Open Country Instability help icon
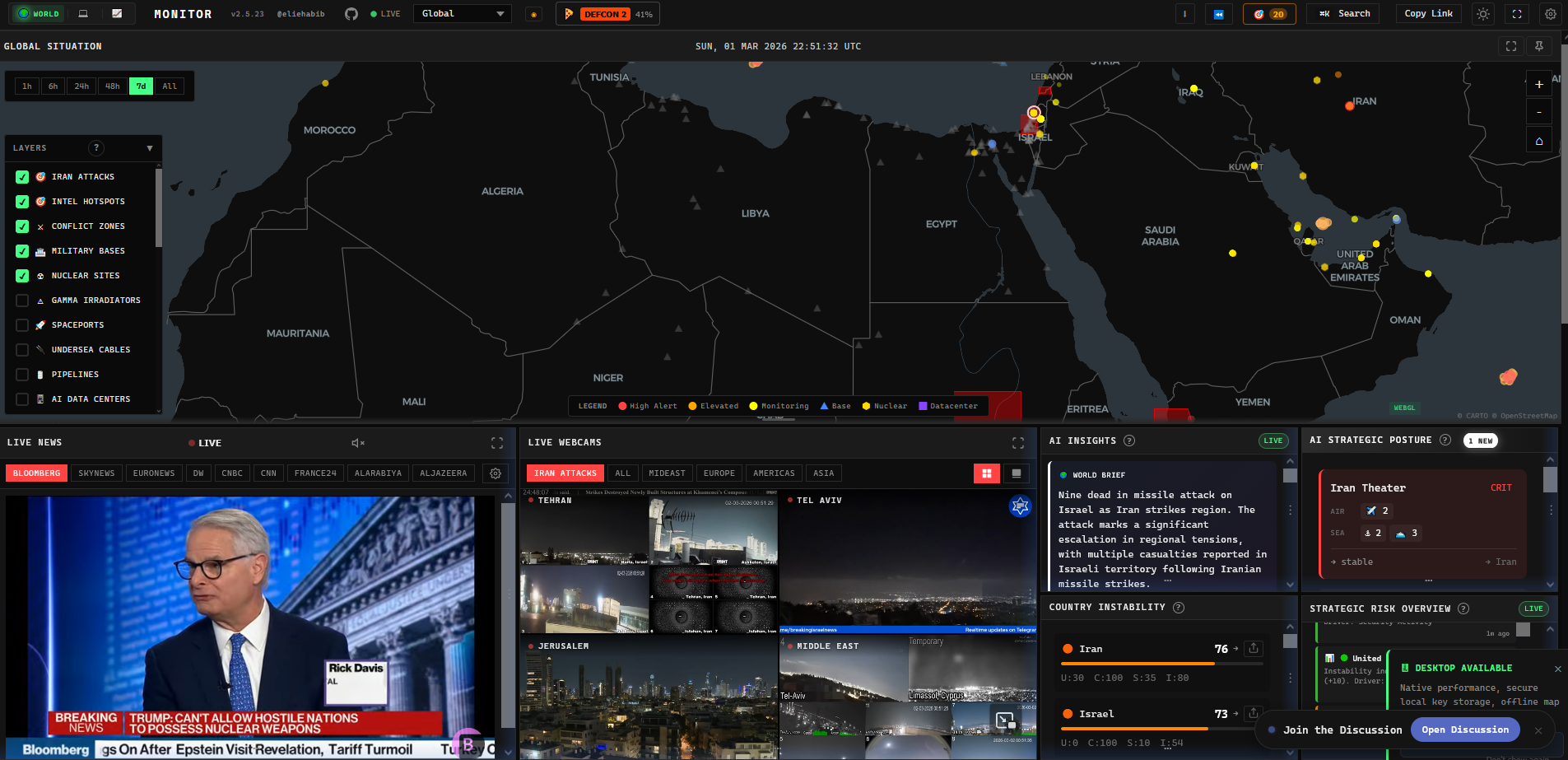Viewport: 1568px width, 760px height. click(x=1179, y=608)
